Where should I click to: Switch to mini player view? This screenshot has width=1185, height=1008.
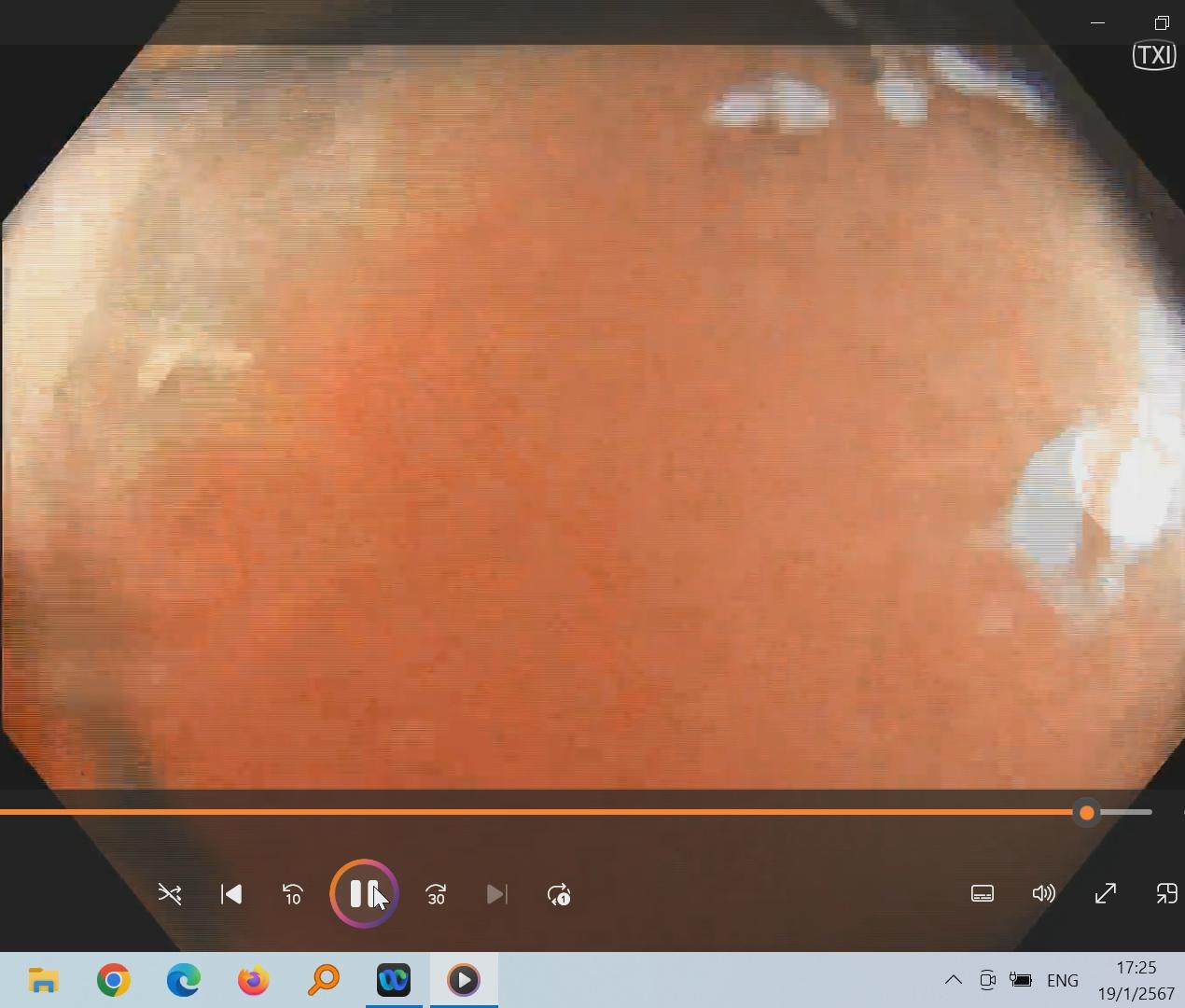click(1166, 894)
